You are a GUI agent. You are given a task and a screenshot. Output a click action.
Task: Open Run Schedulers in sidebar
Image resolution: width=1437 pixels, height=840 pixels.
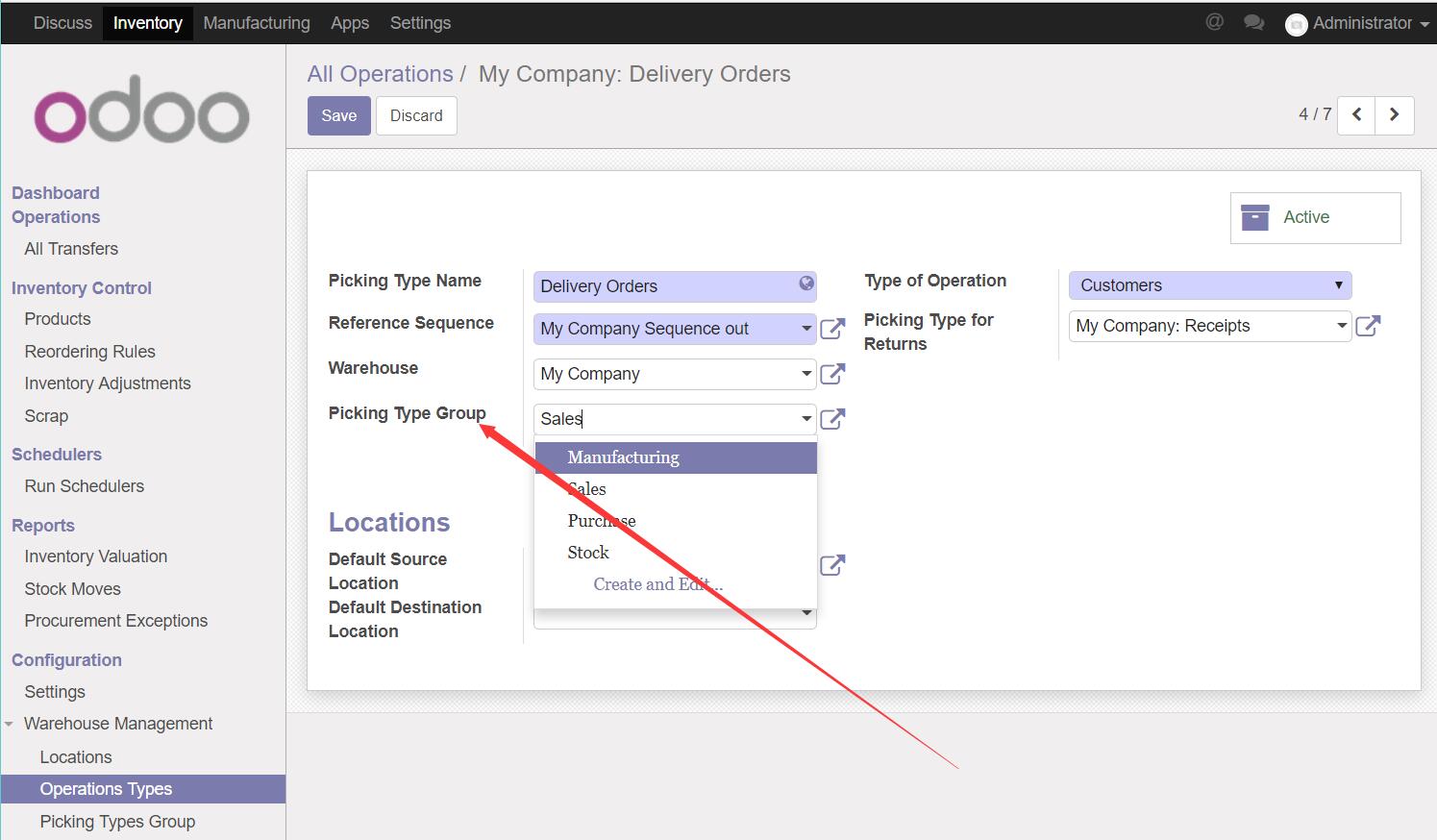click(x=85, y=486)
